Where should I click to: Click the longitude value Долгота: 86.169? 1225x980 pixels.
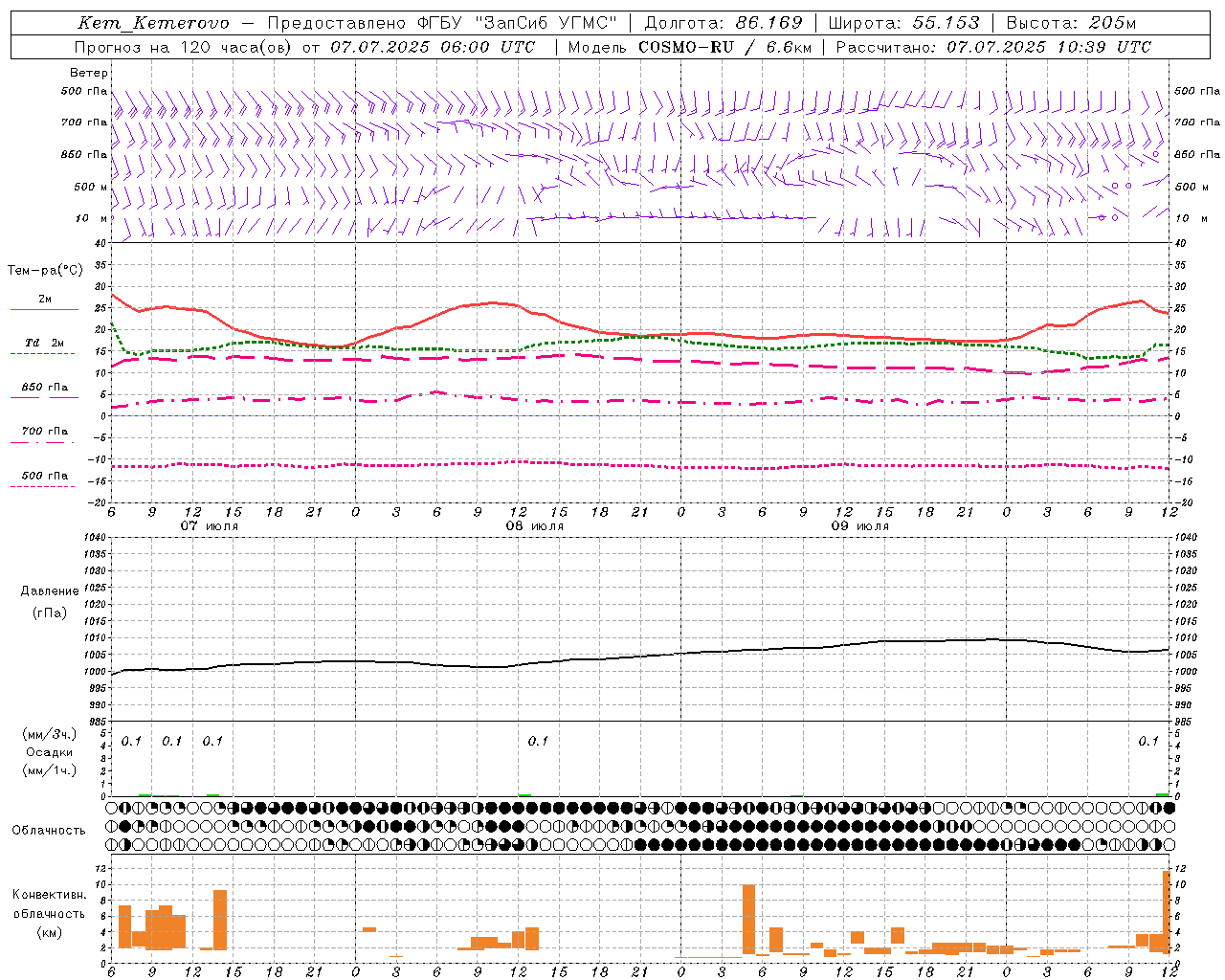724,23
